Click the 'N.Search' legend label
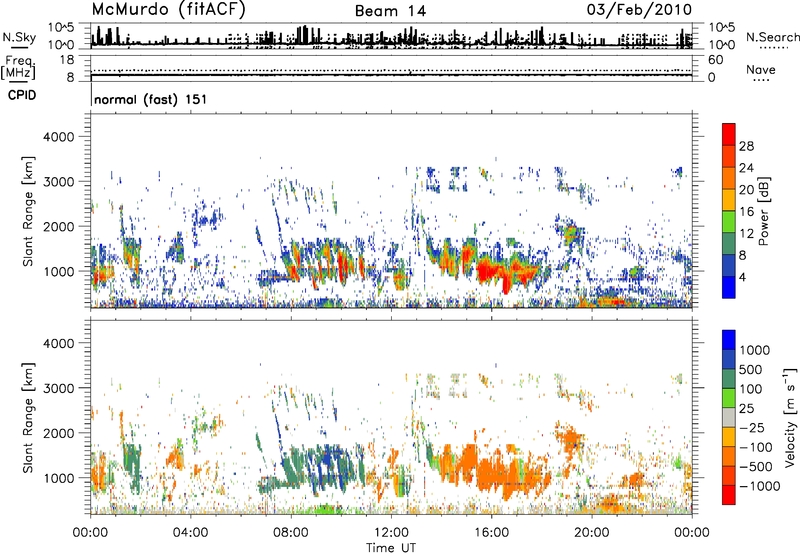The image size is (800, 554). tap(772, 37)
